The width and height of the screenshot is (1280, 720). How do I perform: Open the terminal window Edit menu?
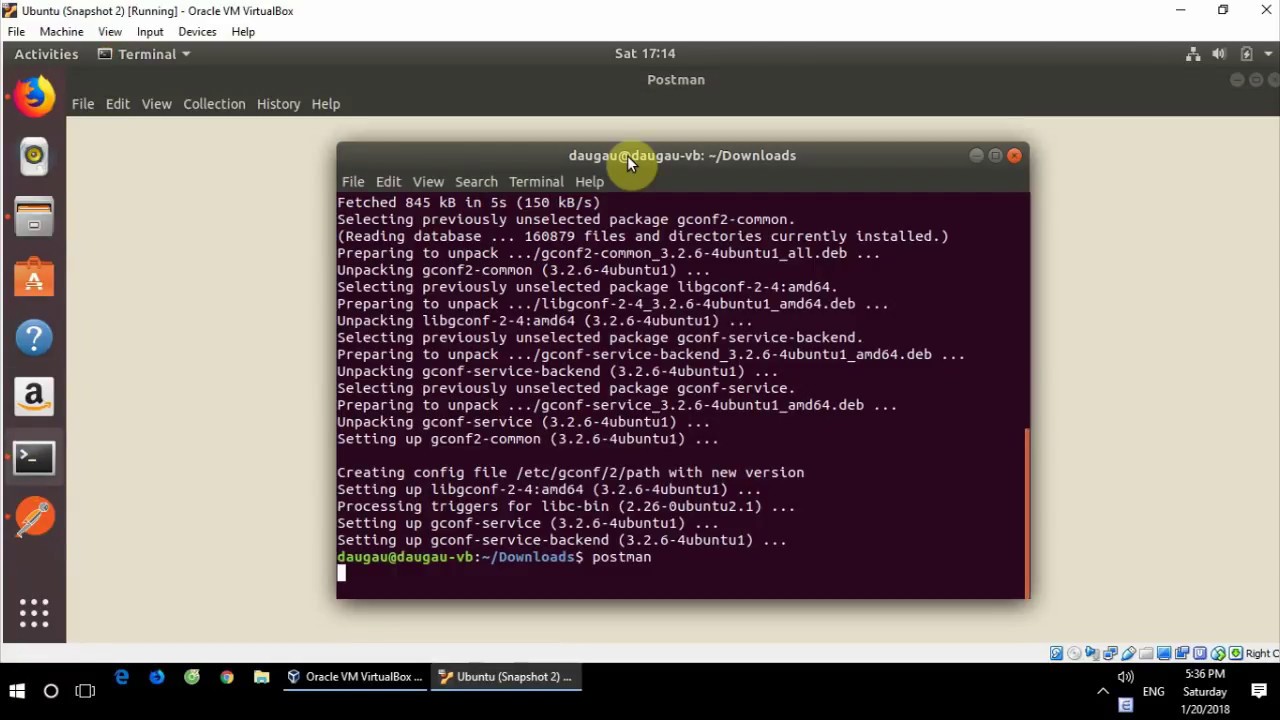coord(388,182)
